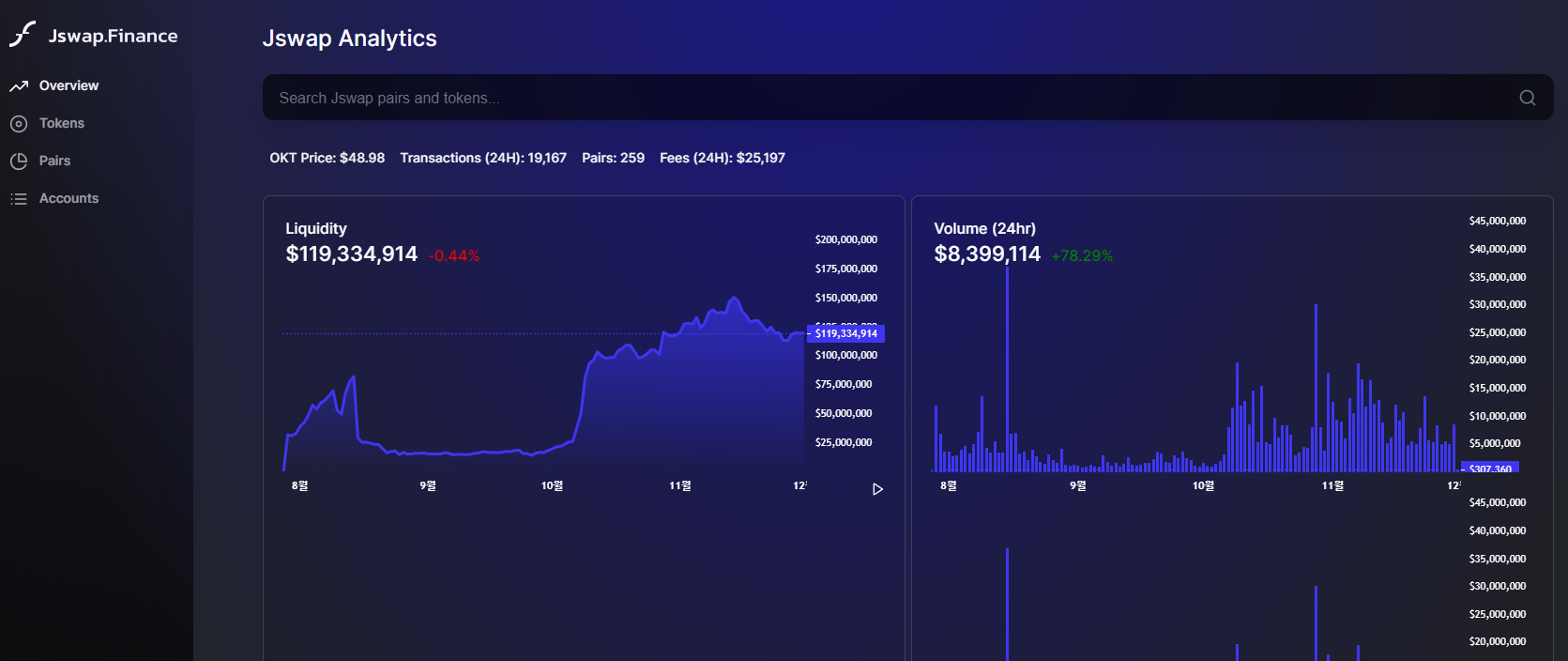Click the $307,360 marker on the Volume axis
Image resolution: width=1568 pixels, height=661 pixels.
click(x=1490, y=468)
